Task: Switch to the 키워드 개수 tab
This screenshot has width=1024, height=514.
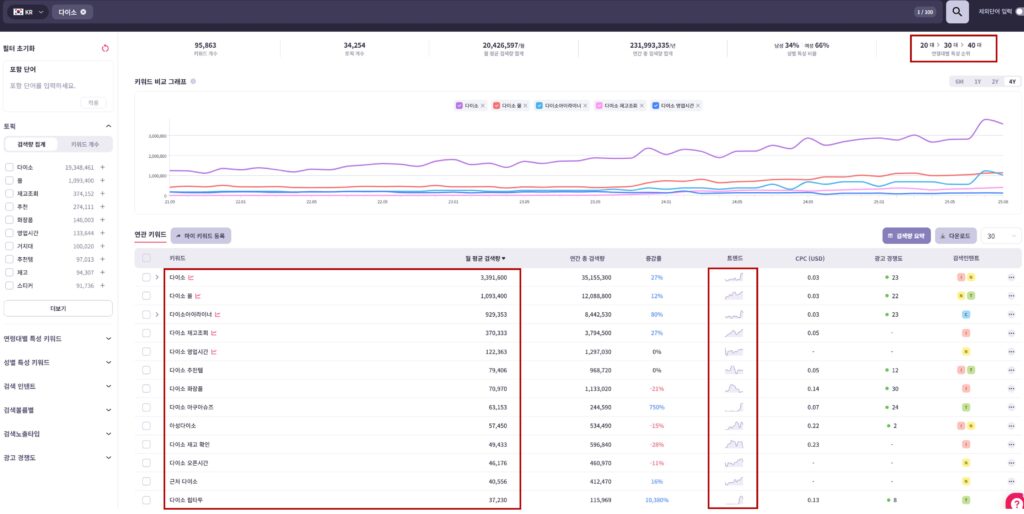Action: [84, 144]
